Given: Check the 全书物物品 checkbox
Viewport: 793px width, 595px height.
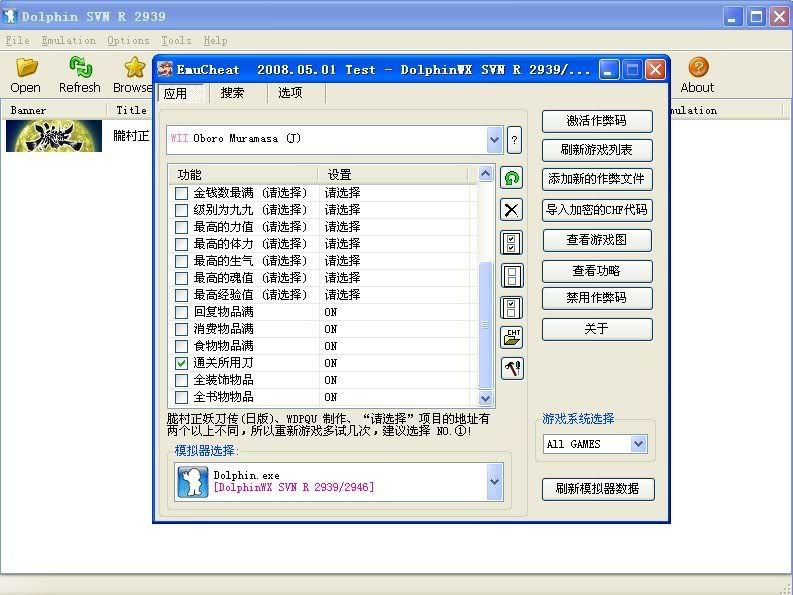Looking at the screenshot, I should pyautogui.click(x=181, y=397).
